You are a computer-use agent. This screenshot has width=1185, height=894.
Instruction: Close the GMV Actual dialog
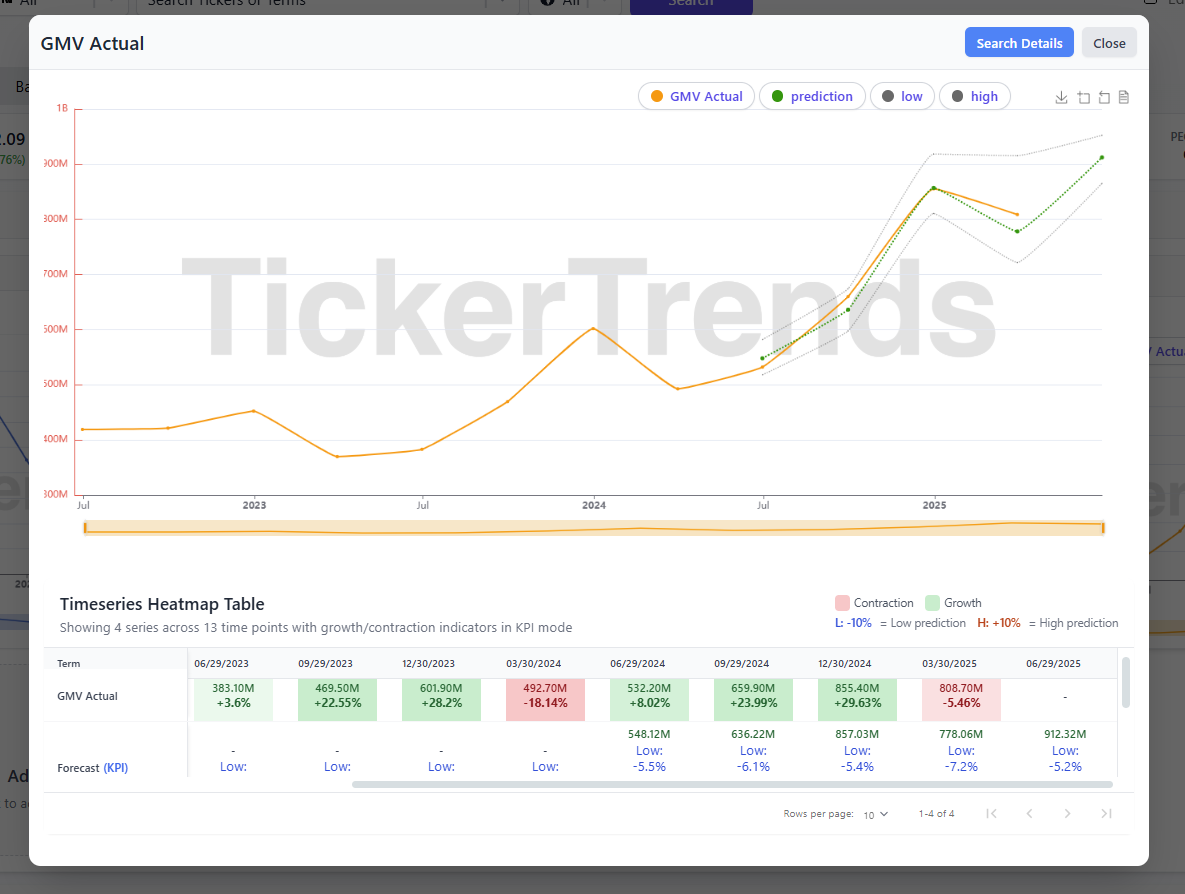pyautogui.click(x=1109, y=43)
